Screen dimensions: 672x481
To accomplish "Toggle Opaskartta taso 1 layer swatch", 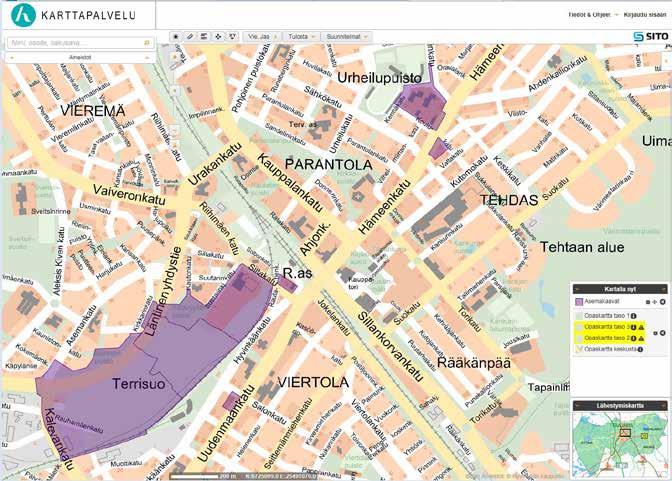I will (x=579, y=316).
